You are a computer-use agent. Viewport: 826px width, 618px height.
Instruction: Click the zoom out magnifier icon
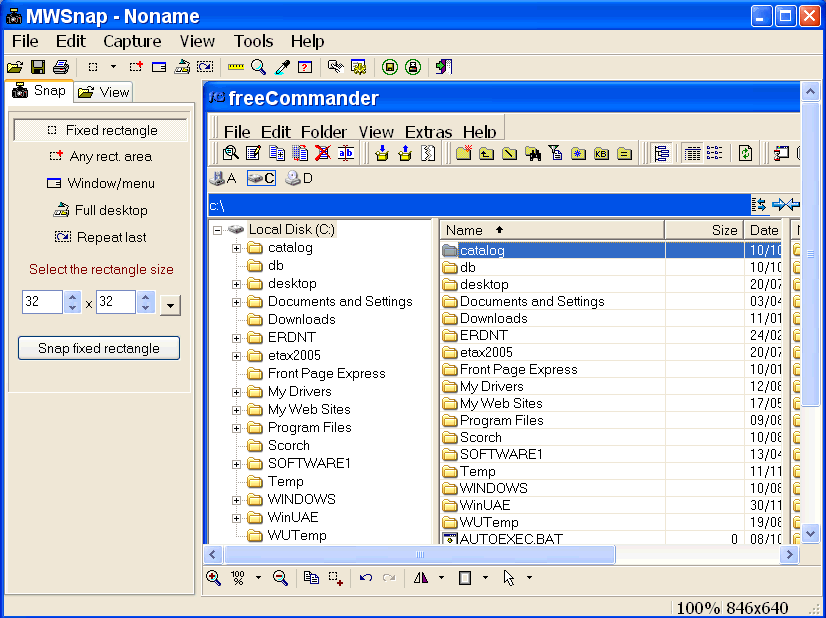pyautogui.click(x=281, y=578)
